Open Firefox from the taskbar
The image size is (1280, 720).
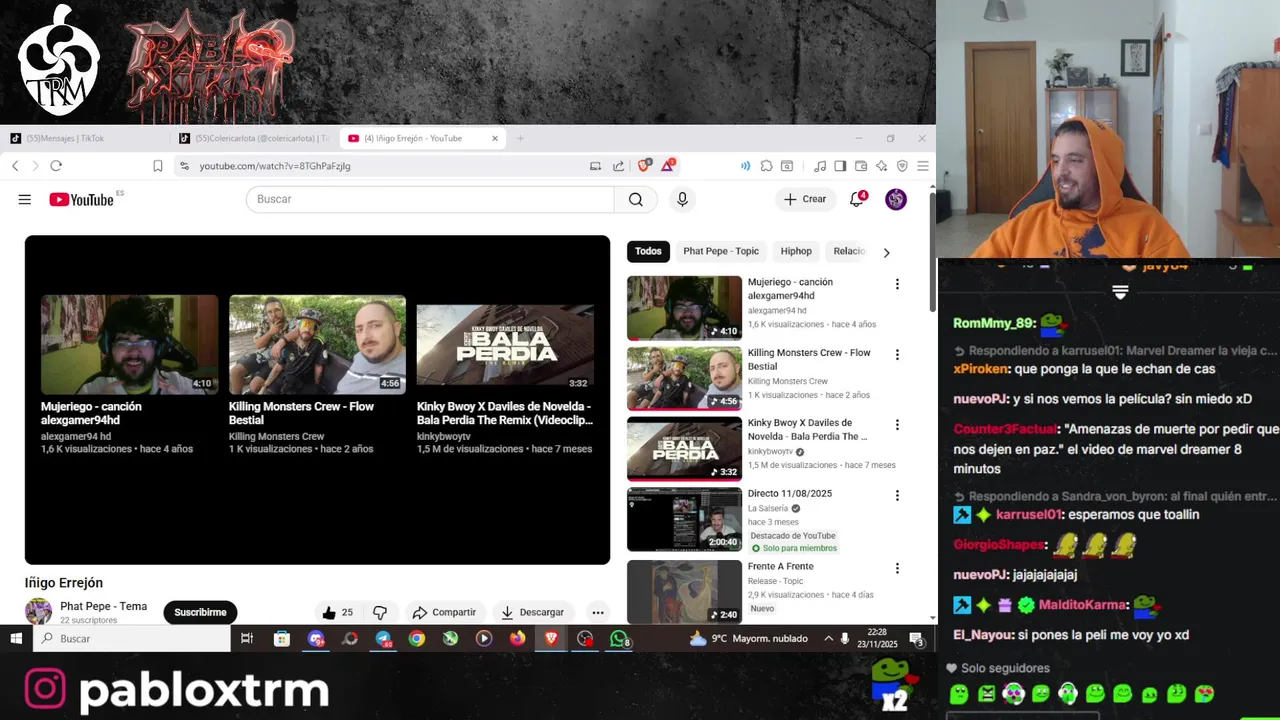(517, 638)
